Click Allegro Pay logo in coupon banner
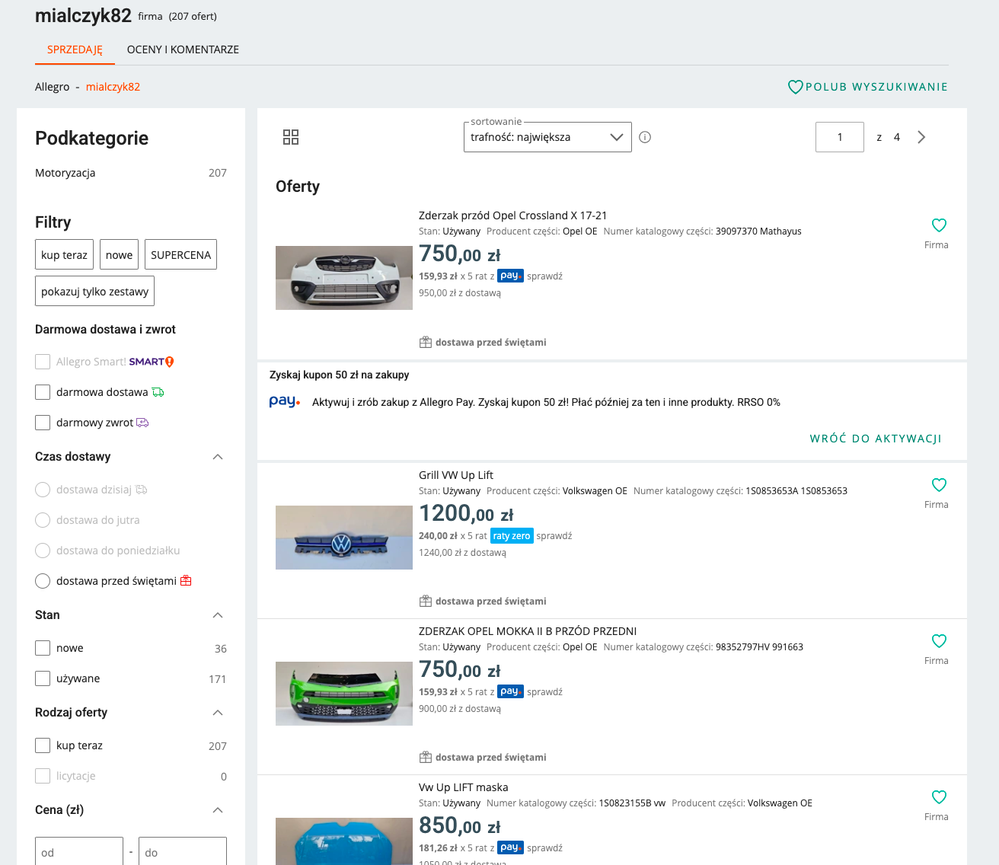This screenshot has width=999, height=865. 284,401
